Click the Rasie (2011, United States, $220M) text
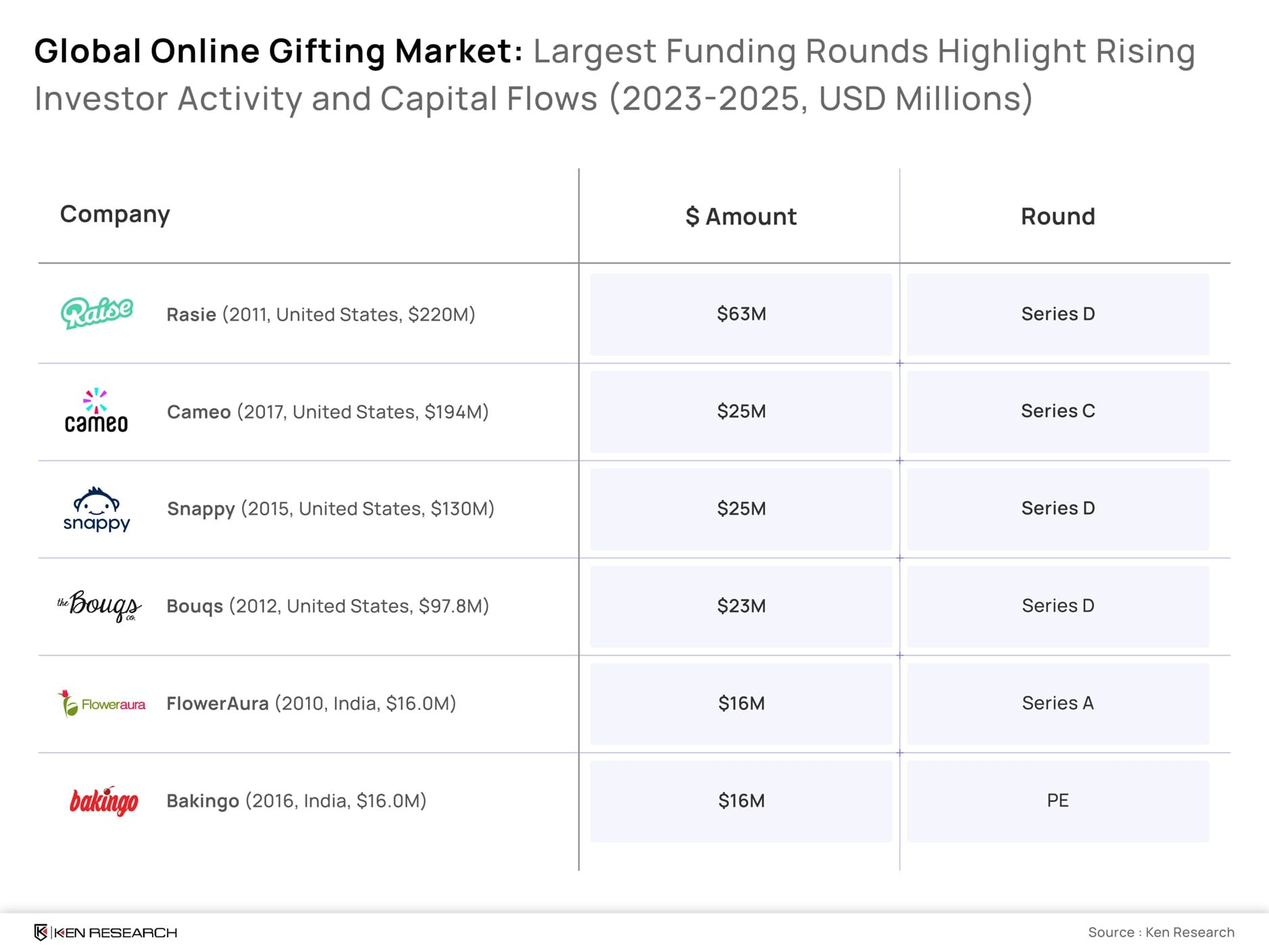This screenshot has height=952, width=1269. tap(321, 314)
